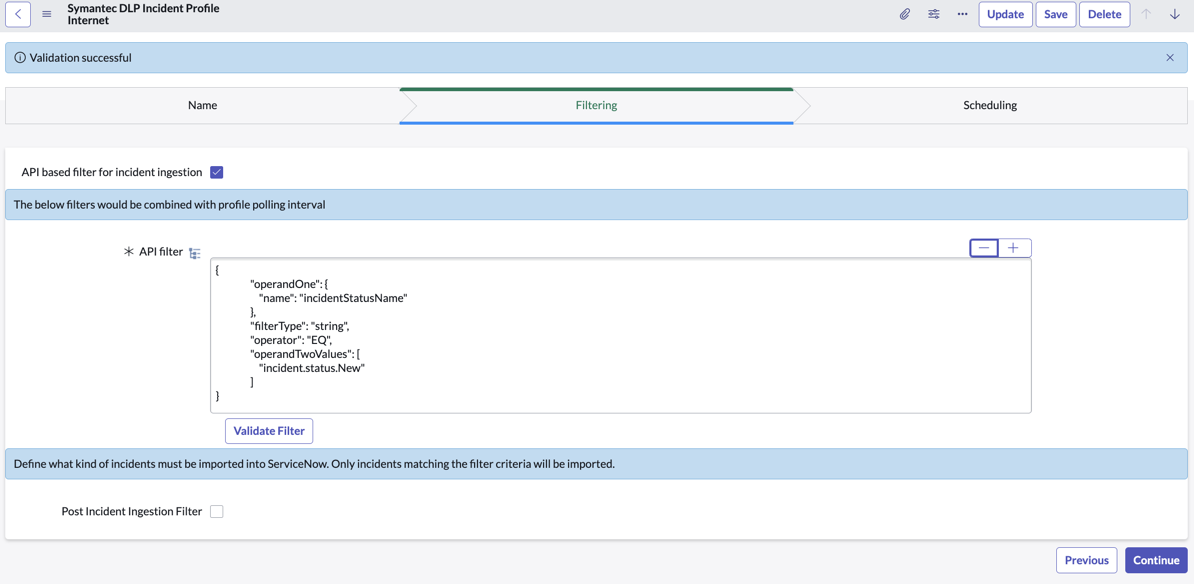Click the "operator": "EQ" line
1194x584 pixels.
[290, 340]
